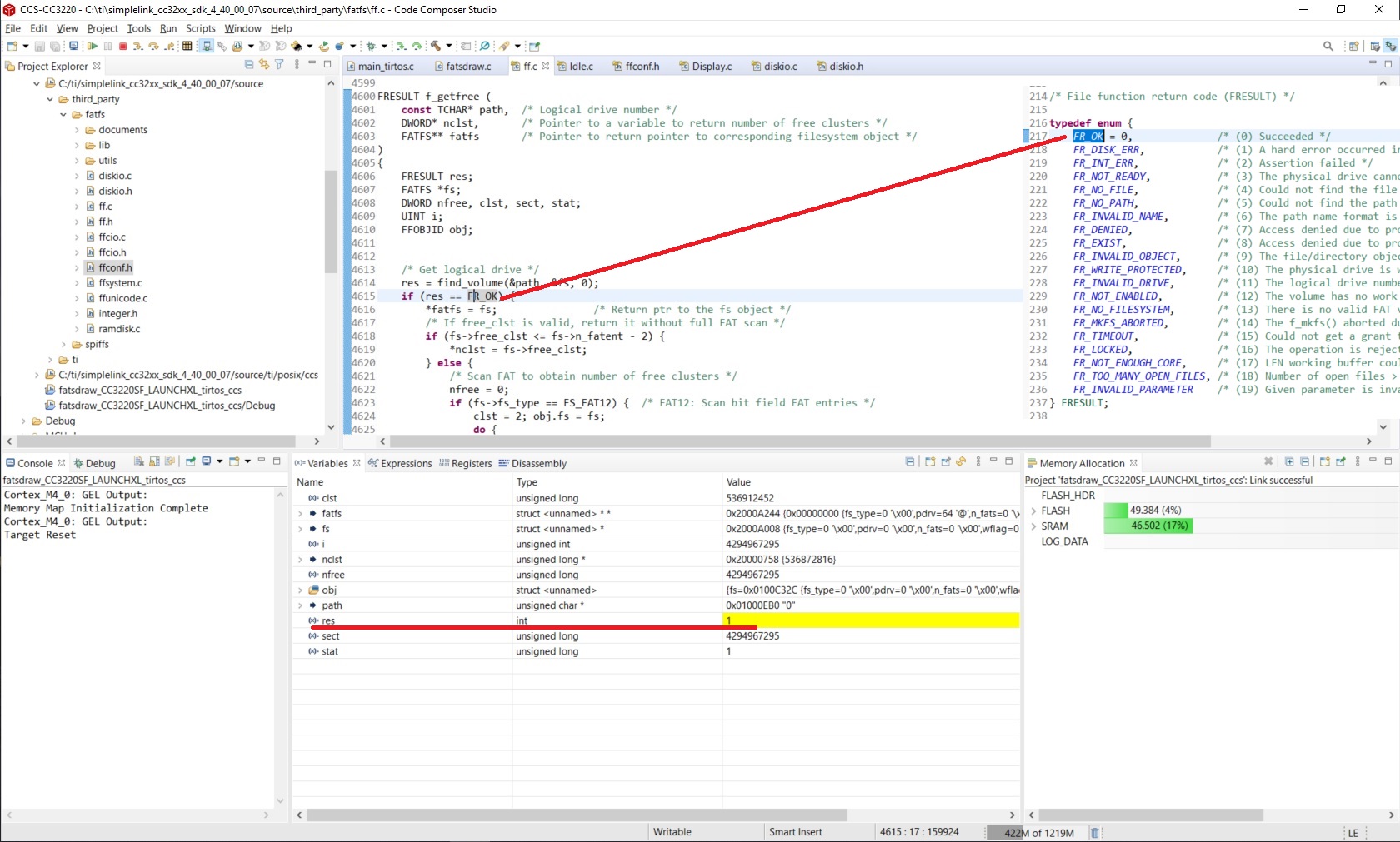Run garbage collection via the heap trash icon
The height and width of the screenshot is (842, 1400).
tap(1094, 833)
